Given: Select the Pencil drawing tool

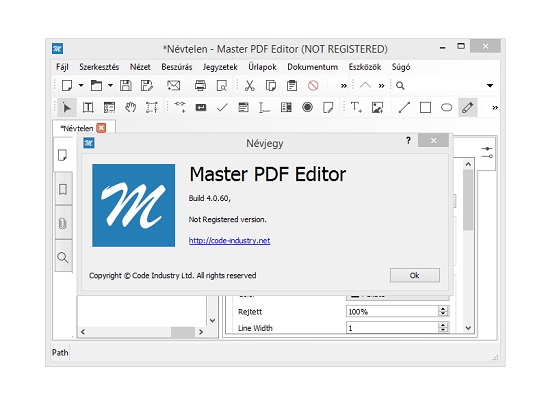Looking at the screenshot, I should click(468, 107).
